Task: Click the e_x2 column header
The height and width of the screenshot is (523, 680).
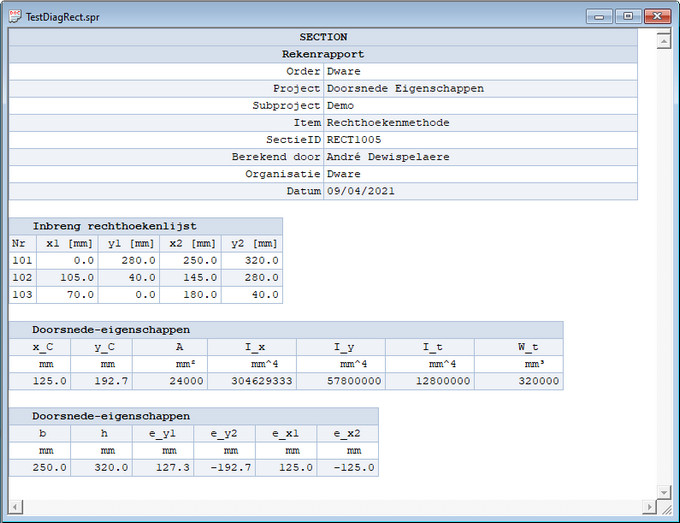Action: (x=347, y=434)
